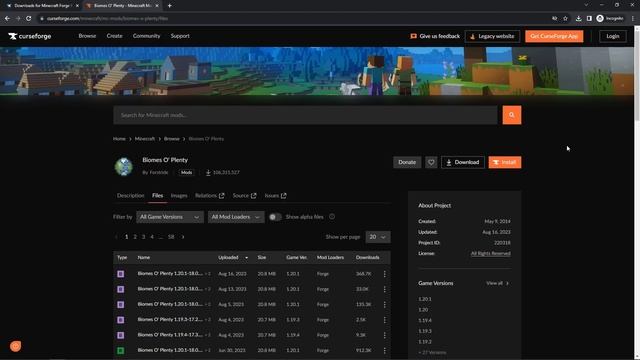640x360 pixels.
Task: Open Issues external tab
Action: 275,196
